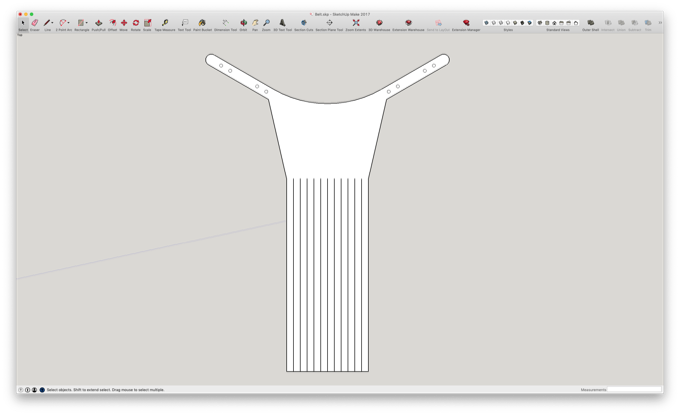Screen dimensions: 680x415
Task: Open the 2 Point Arc dropdown arrow
Action: click(x=69, y=23)
